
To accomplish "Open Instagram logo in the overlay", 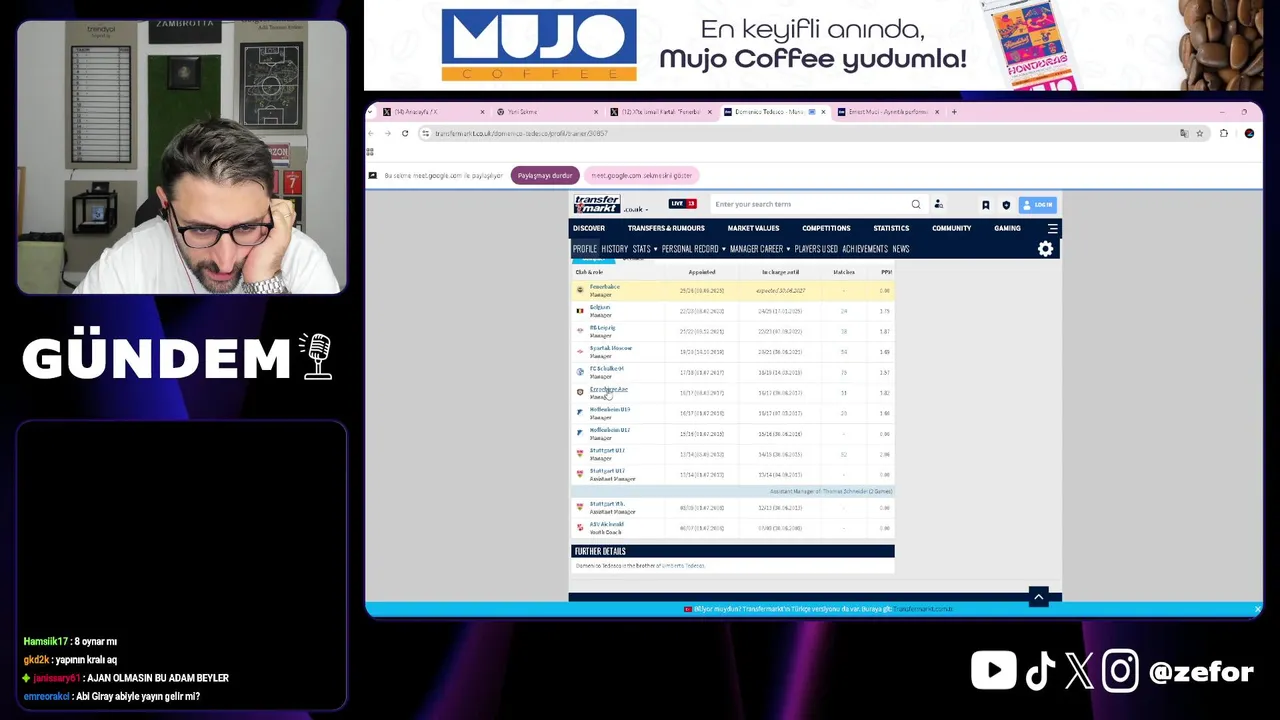I will (x=1120, y=671).
